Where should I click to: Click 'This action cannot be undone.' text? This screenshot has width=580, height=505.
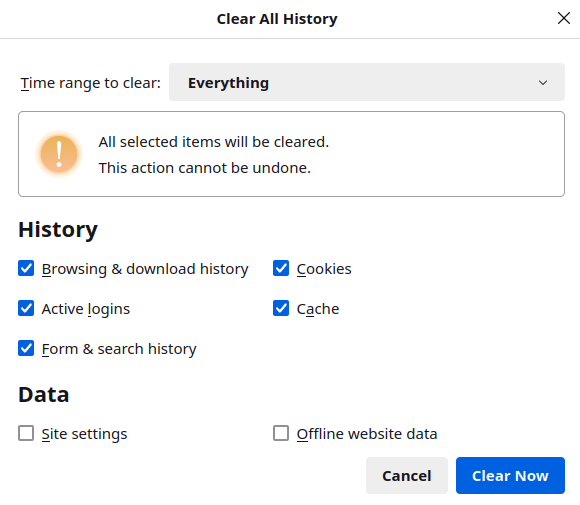coord(205,168)
